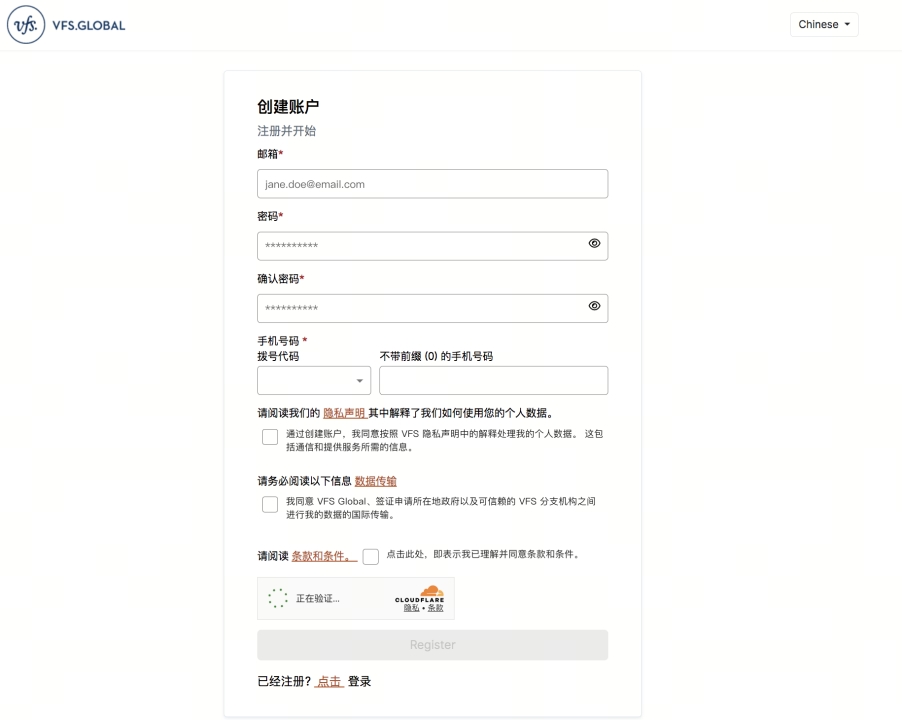Show the password using the eye icon
The width and height of the screenshot is (902, 720).
(594, 244)
